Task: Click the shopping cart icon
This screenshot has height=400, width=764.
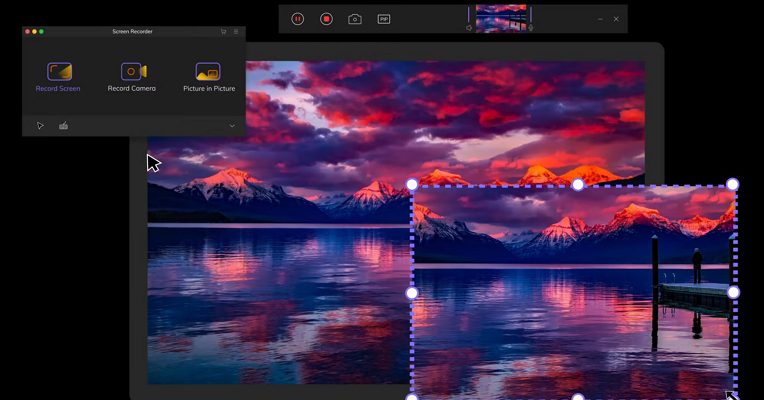Action: 223,32
